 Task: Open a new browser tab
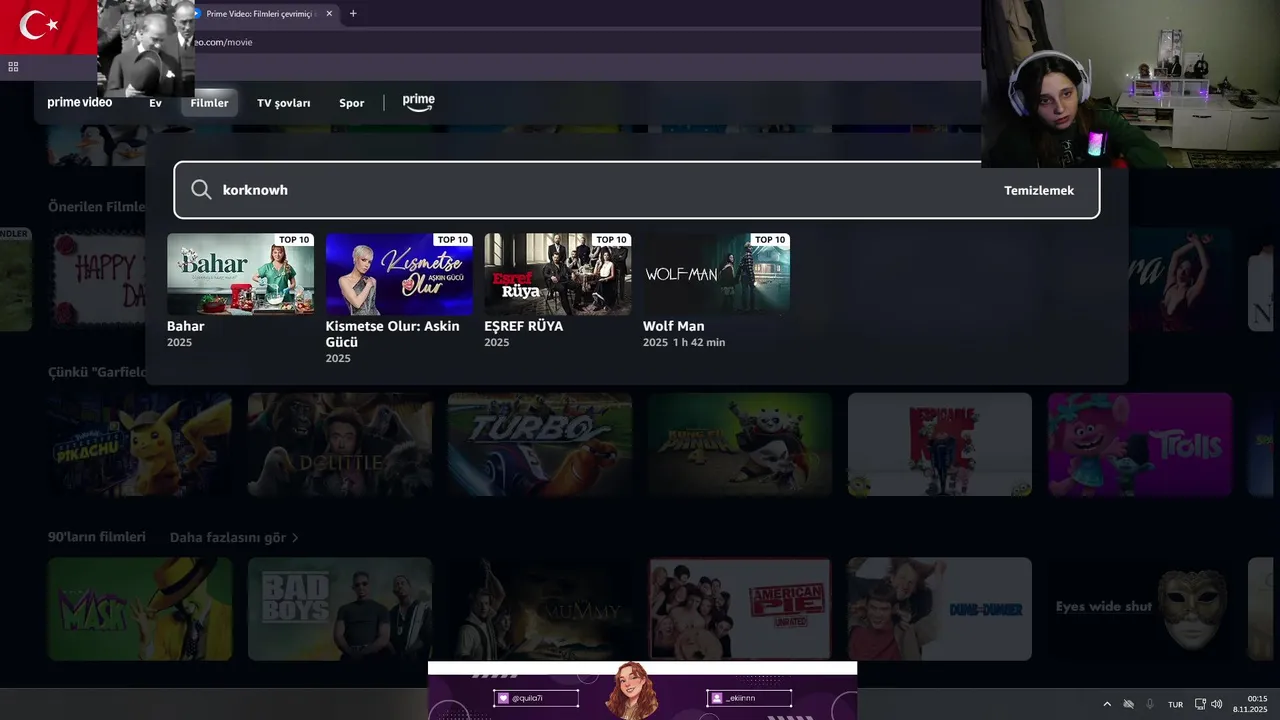click(353, 14)
